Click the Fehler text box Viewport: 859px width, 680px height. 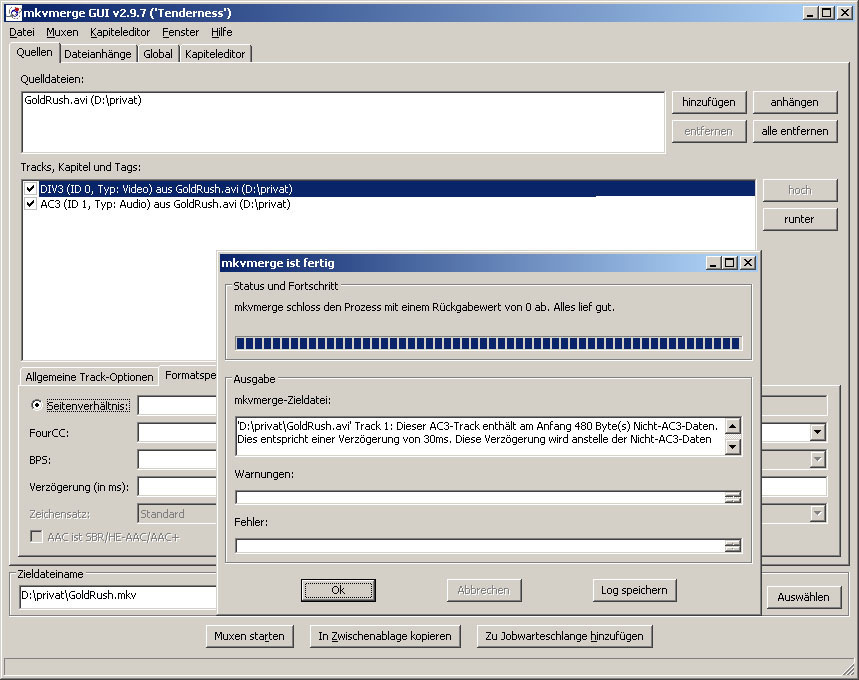point(480,546)
